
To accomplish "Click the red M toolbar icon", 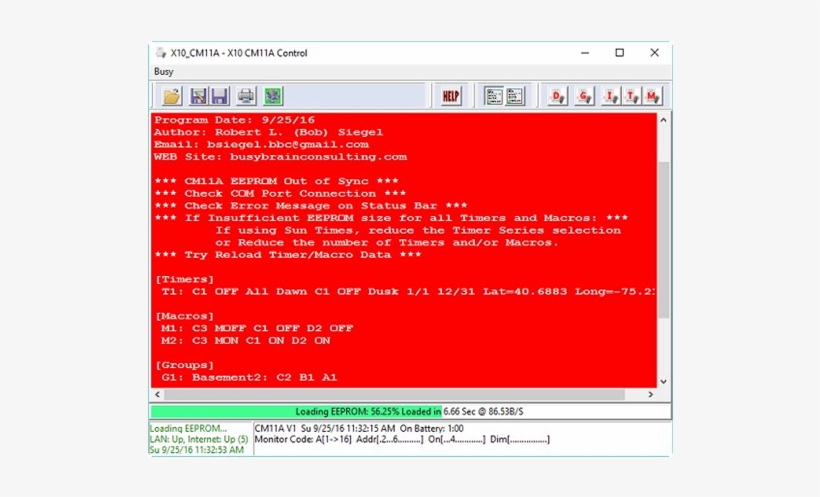I will (653, 96).
